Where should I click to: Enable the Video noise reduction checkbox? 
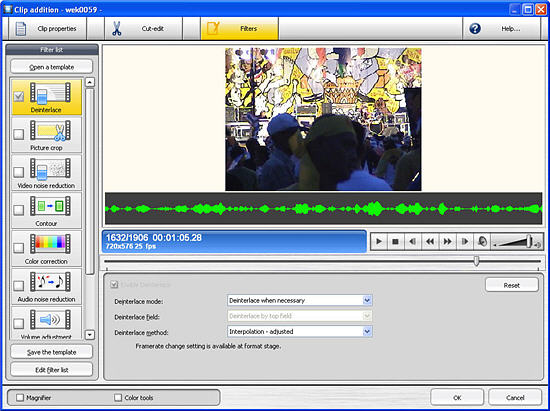coord(19,172)
